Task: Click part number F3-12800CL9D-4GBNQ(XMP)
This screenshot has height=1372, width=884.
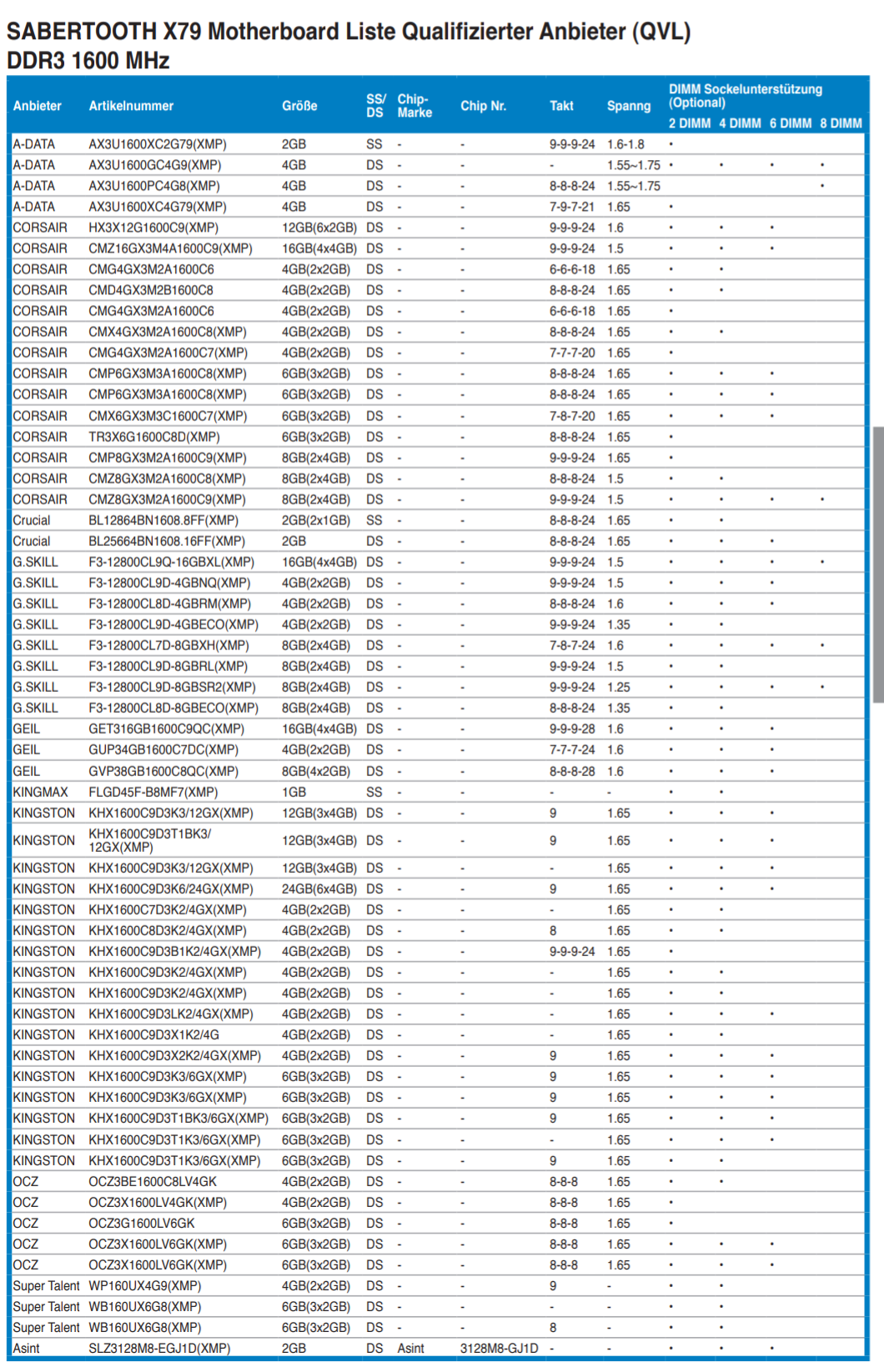Action: click(x=169, y=583)
